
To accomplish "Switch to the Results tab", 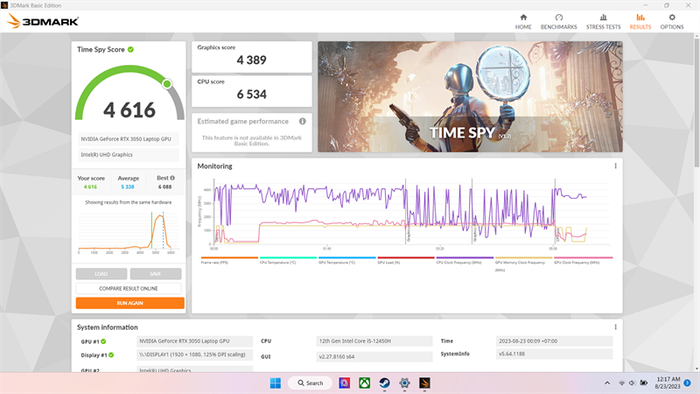I will [640, 21].
